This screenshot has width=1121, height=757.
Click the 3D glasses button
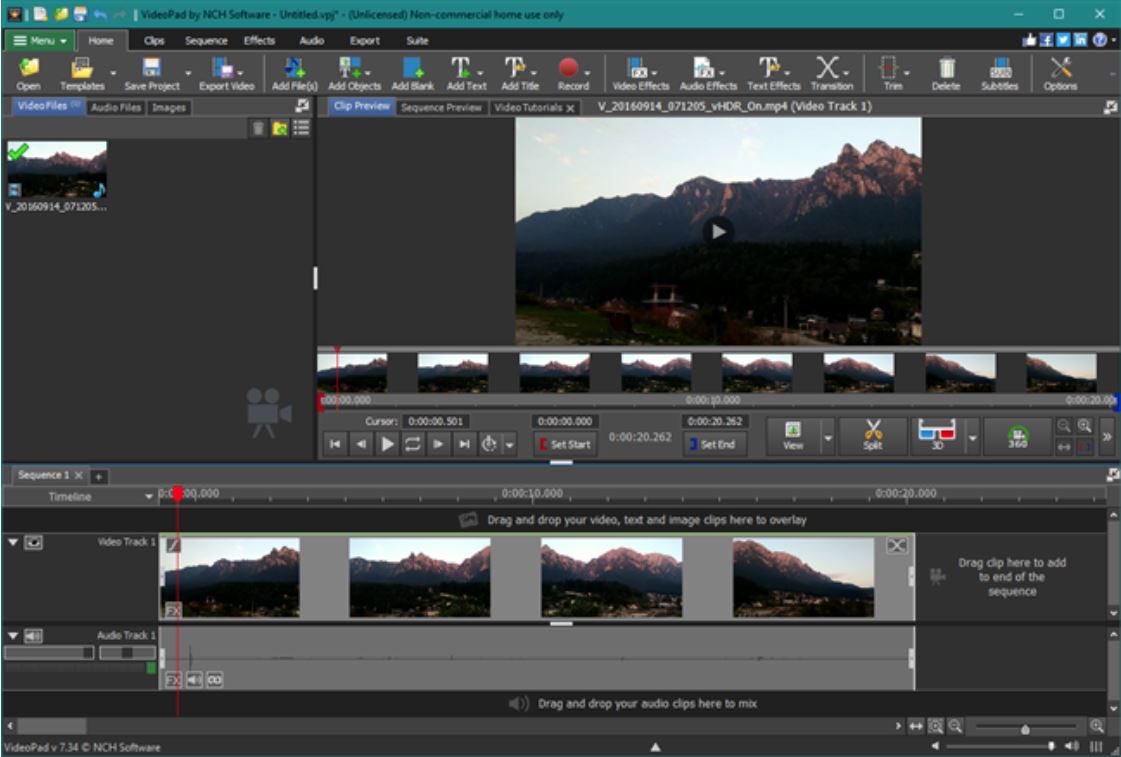(937, 435)
